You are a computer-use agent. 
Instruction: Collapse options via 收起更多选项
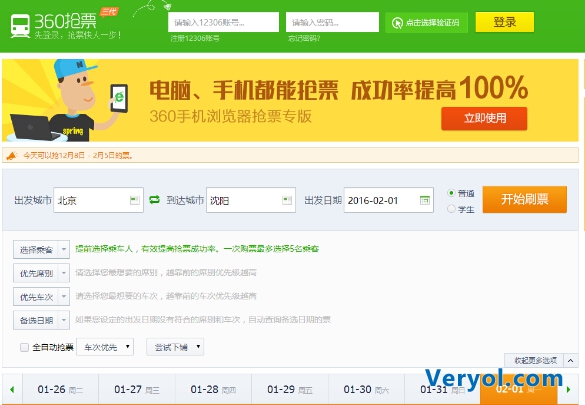point(535,360)
